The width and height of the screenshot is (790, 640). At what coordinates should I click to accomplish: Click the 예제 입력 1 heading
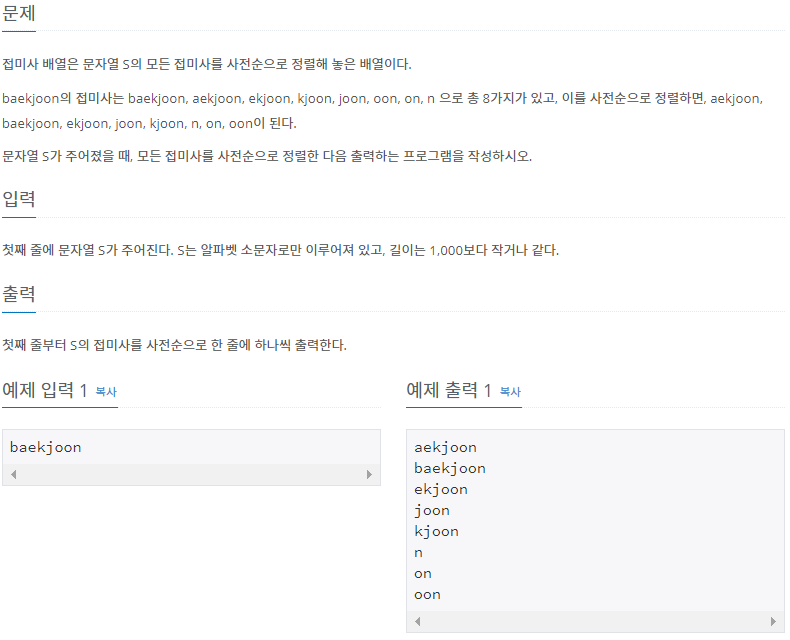click(x=45, y=390)
